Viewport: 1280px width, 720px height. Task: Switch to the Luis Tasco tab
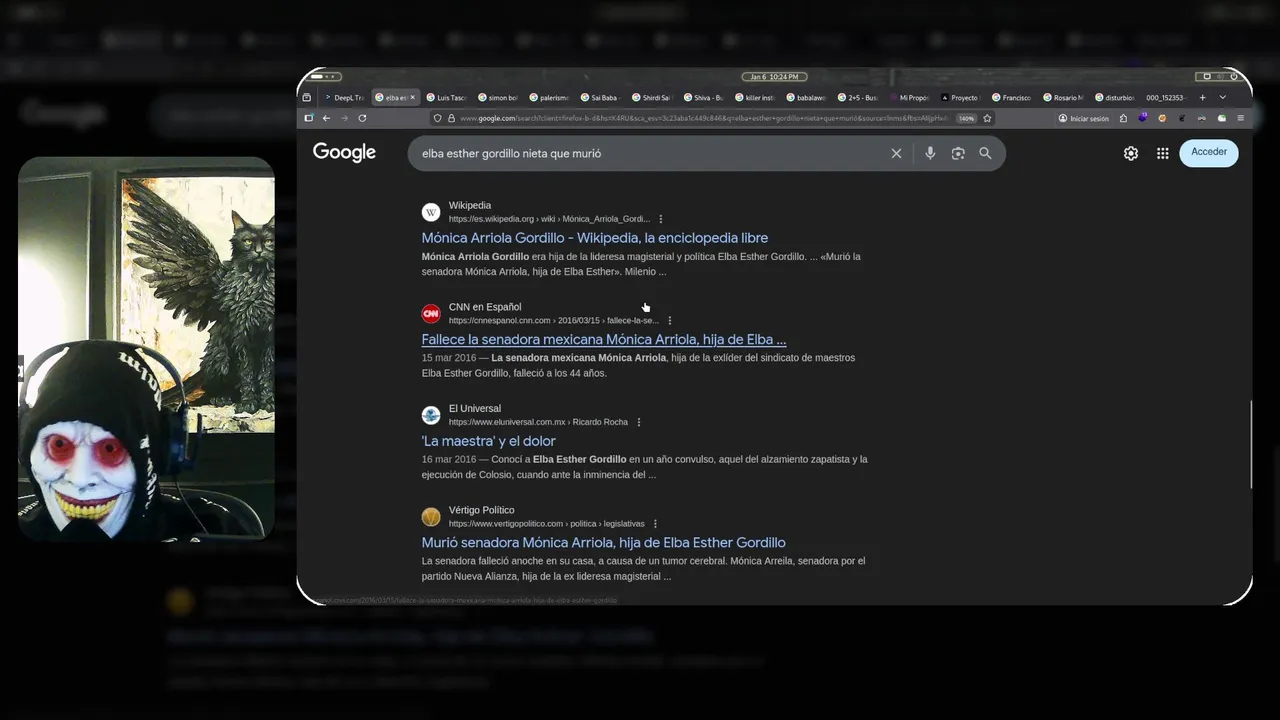(x=448, y=98)
